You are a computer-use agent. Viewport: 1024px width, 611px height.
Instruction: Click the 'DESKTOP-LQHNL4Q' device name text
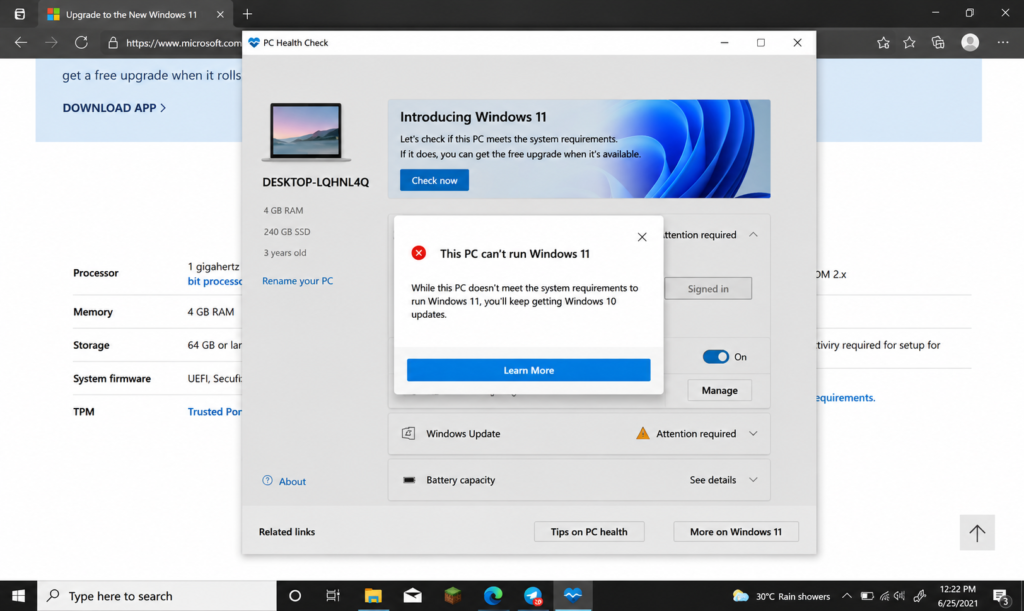point(315,182)
